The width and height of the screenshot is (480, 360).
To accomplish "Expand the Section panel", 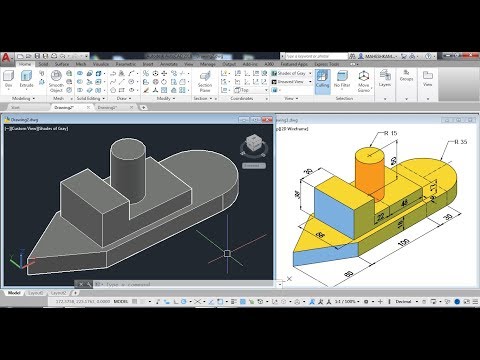I will click(202, 99).
